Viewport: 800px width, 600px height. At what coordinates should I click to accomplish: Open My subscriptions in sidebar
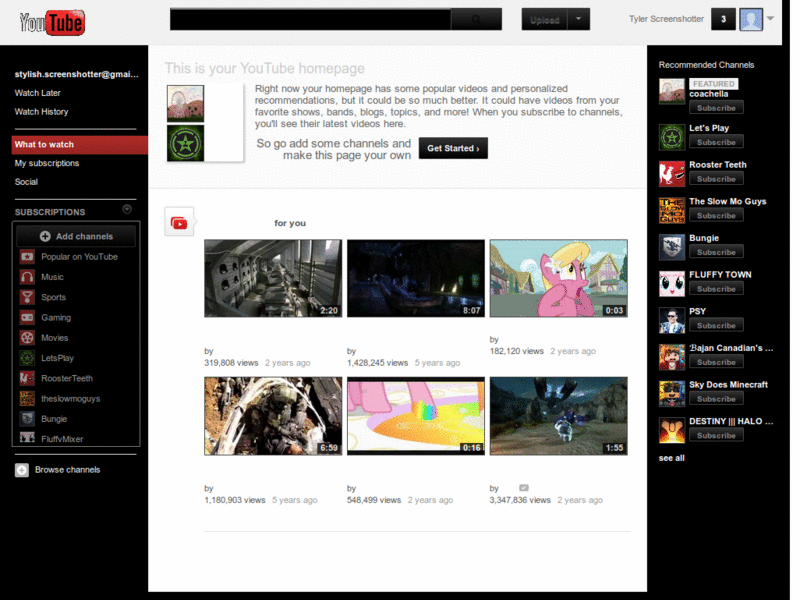(x=47, y=163)
